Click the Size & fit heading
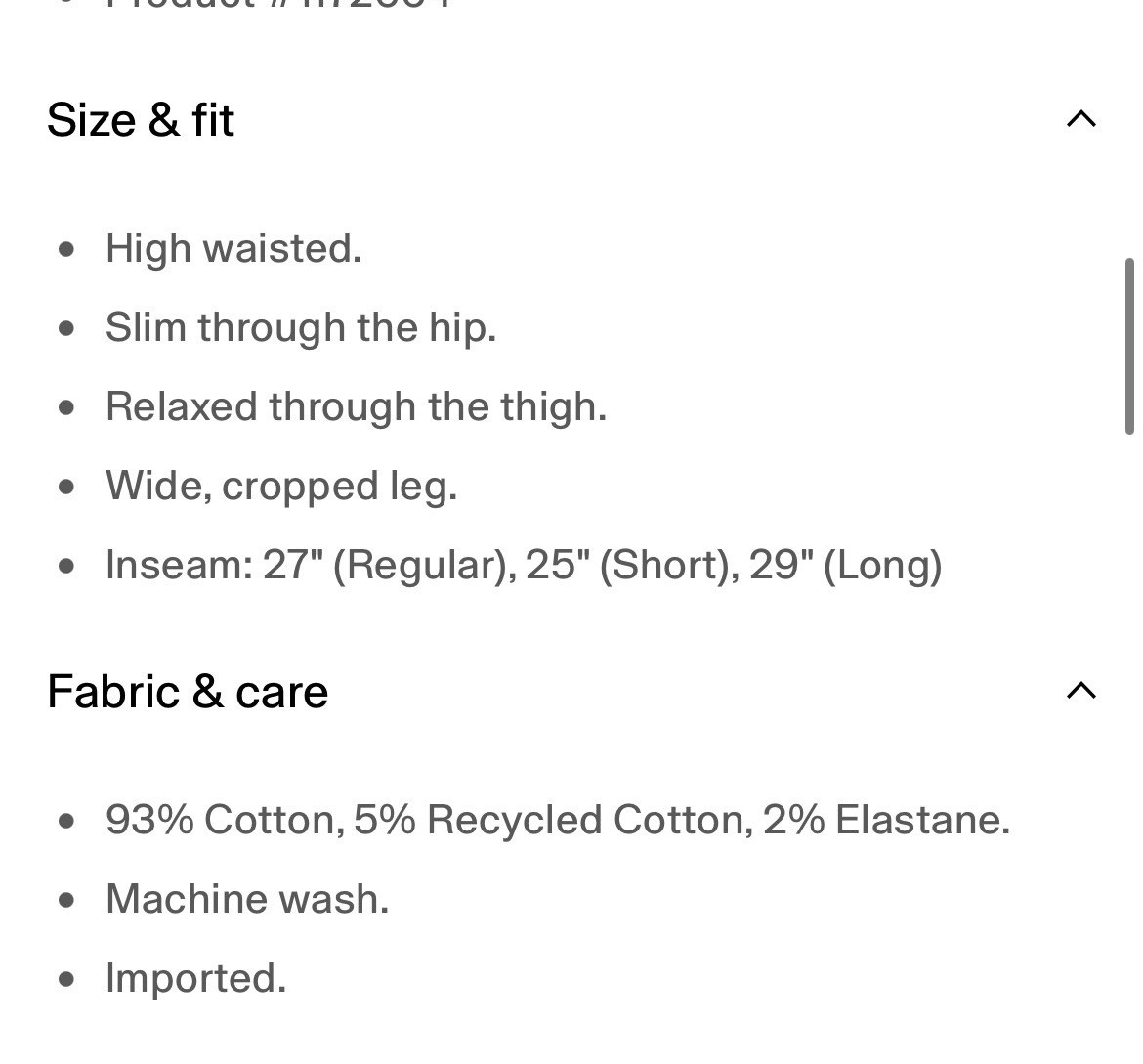The image size is (1143, 1064). [141, 119]
